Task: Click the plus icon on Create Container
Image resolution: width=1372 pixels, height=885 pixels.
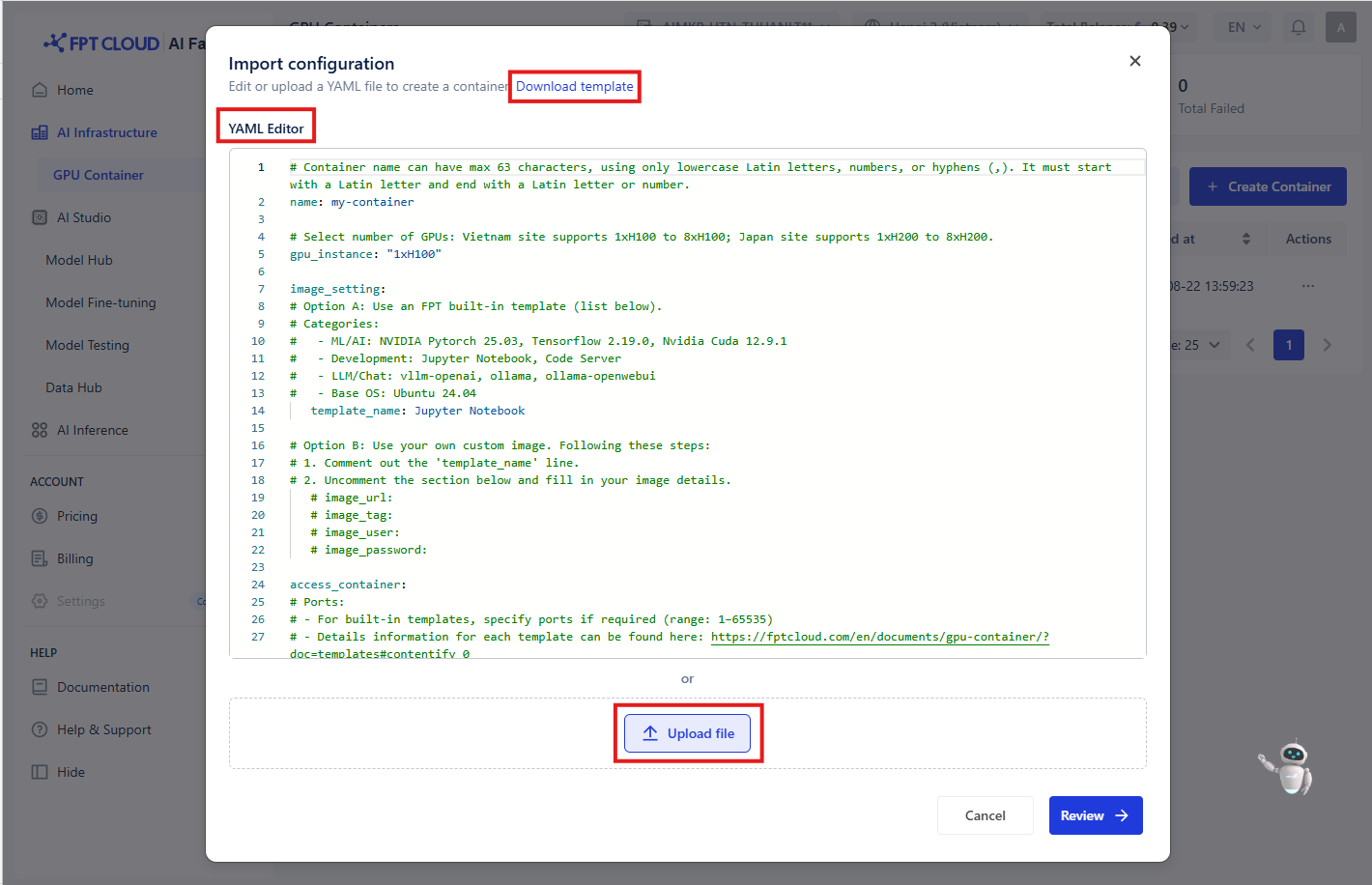Action: pos(1213,186)
